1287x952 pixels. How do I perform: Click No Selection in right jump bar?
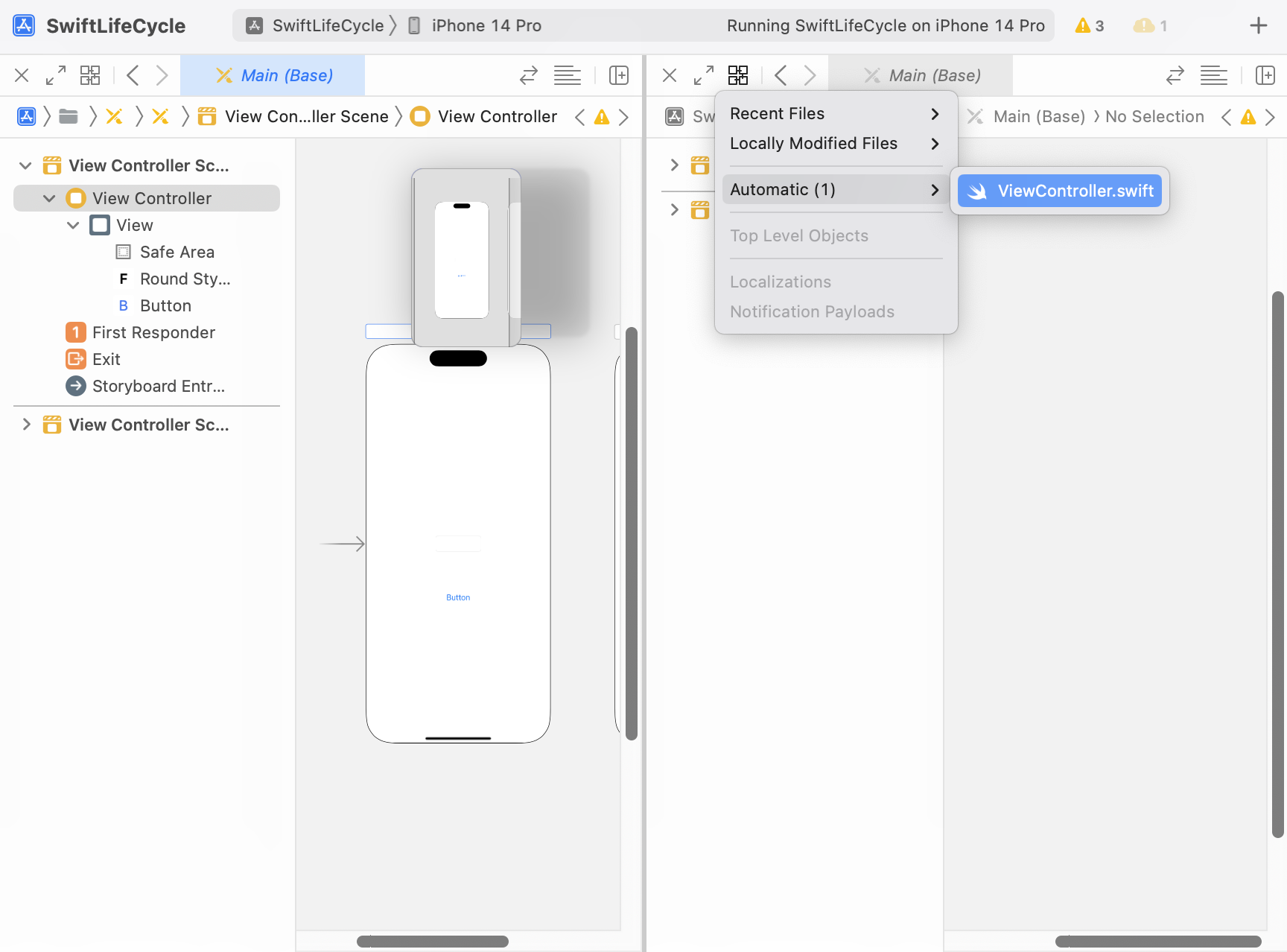(1154, 116)
